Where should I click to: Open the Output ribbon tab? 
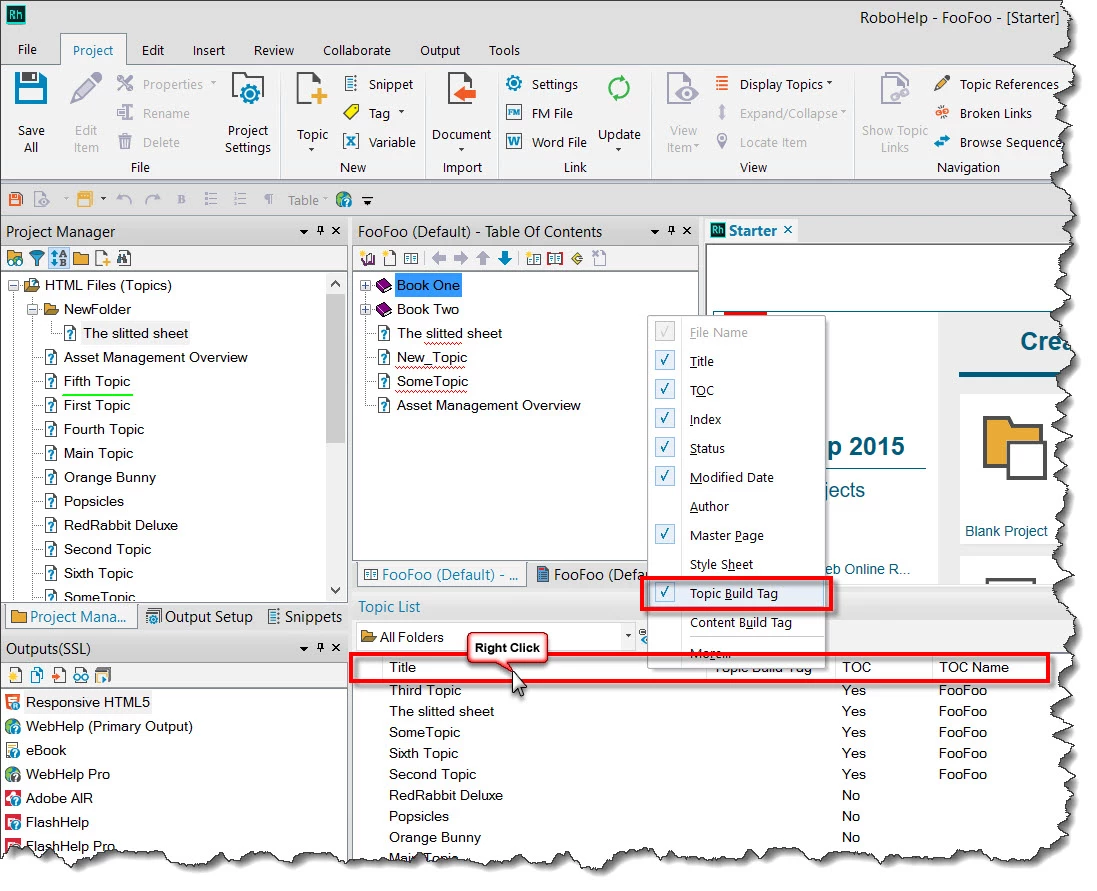point(439,50)
